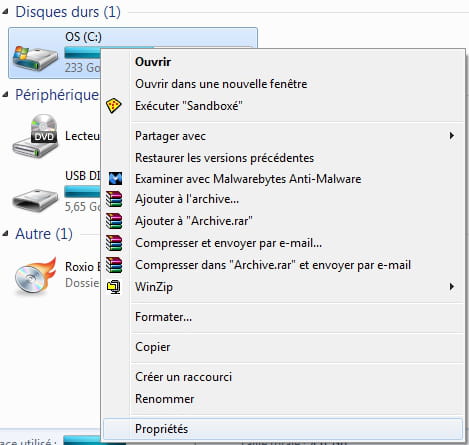Viewport: 469px width, 445px height.
Task: Click the USB disk capacity bar
Action: [82, 192]
